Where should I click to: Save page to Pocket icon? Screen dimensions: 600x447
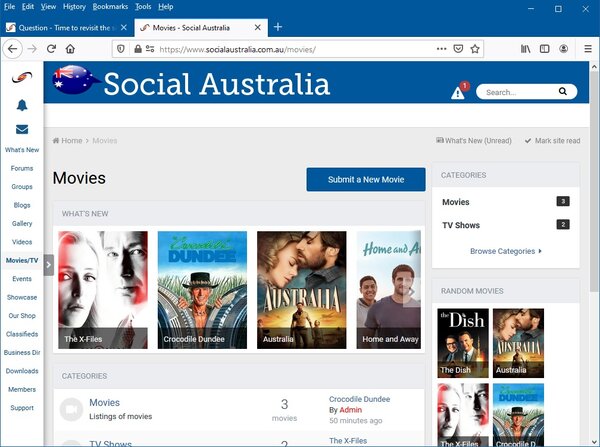458,48
